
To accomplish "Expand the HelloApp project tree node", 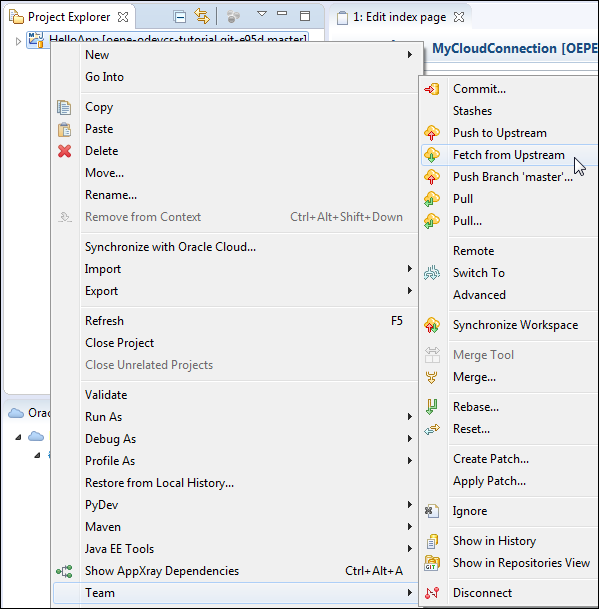I will pyautogui.click(x=18, y=41).
